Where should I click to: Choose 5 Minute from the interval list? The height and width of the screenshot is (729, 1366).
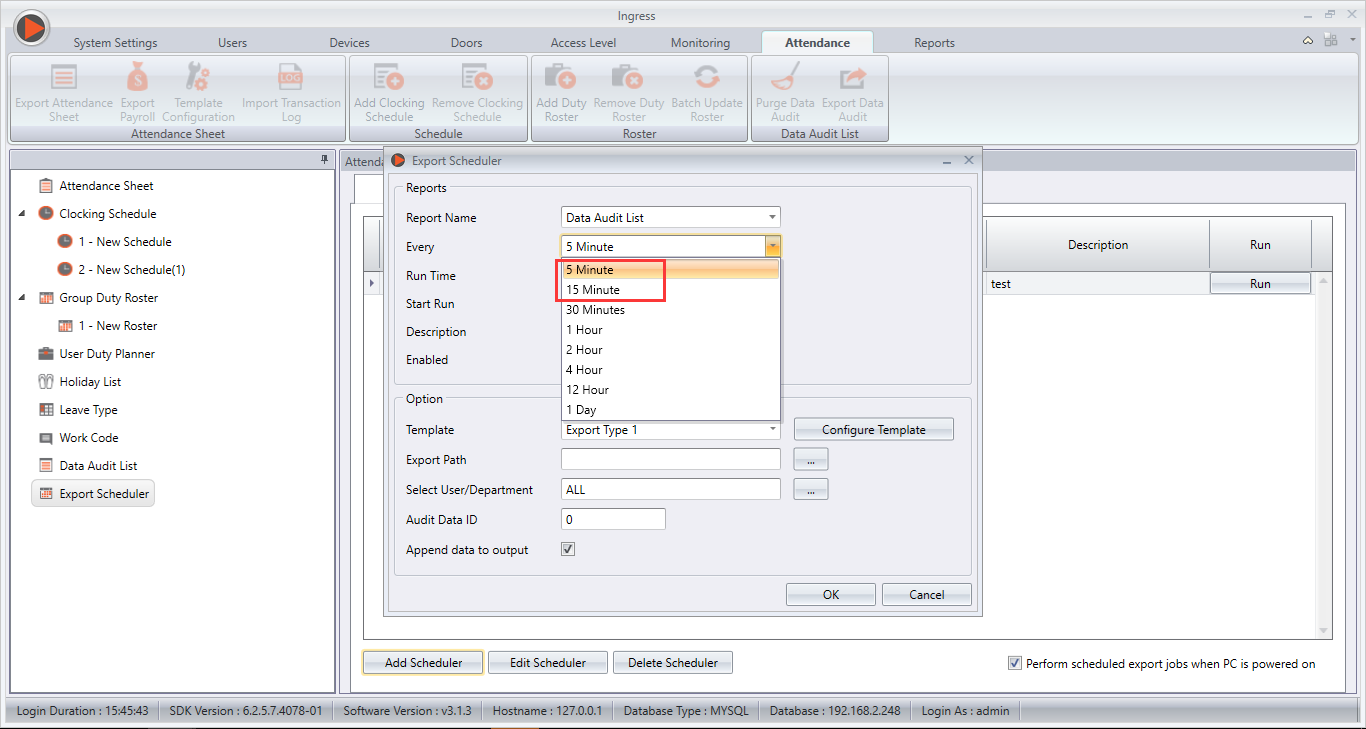[671, 270]
